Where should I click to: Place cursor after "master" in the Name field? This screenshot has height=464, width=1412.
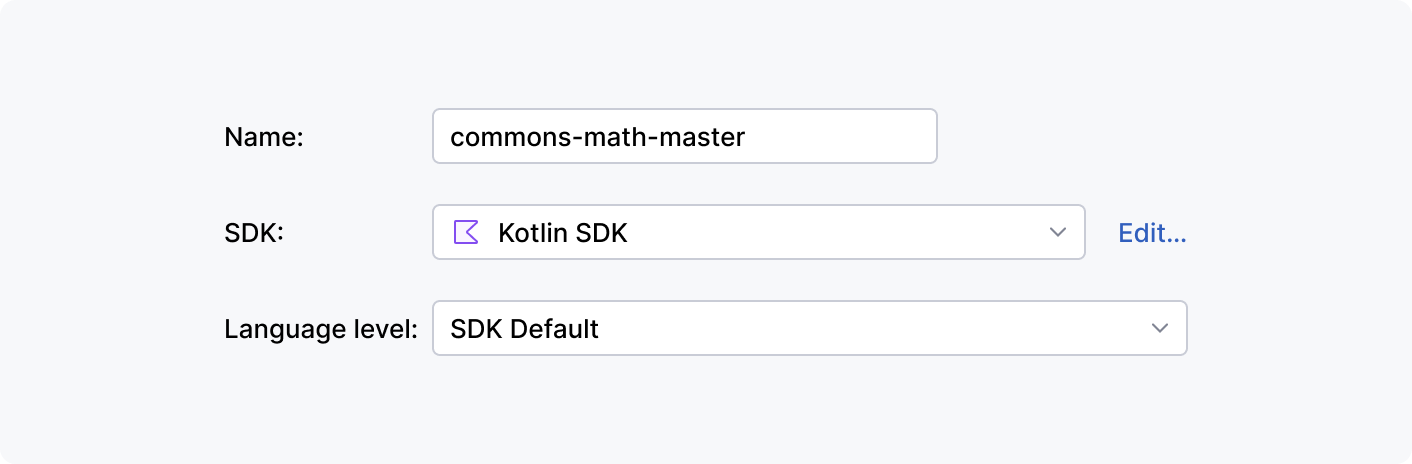pos(747,136)
